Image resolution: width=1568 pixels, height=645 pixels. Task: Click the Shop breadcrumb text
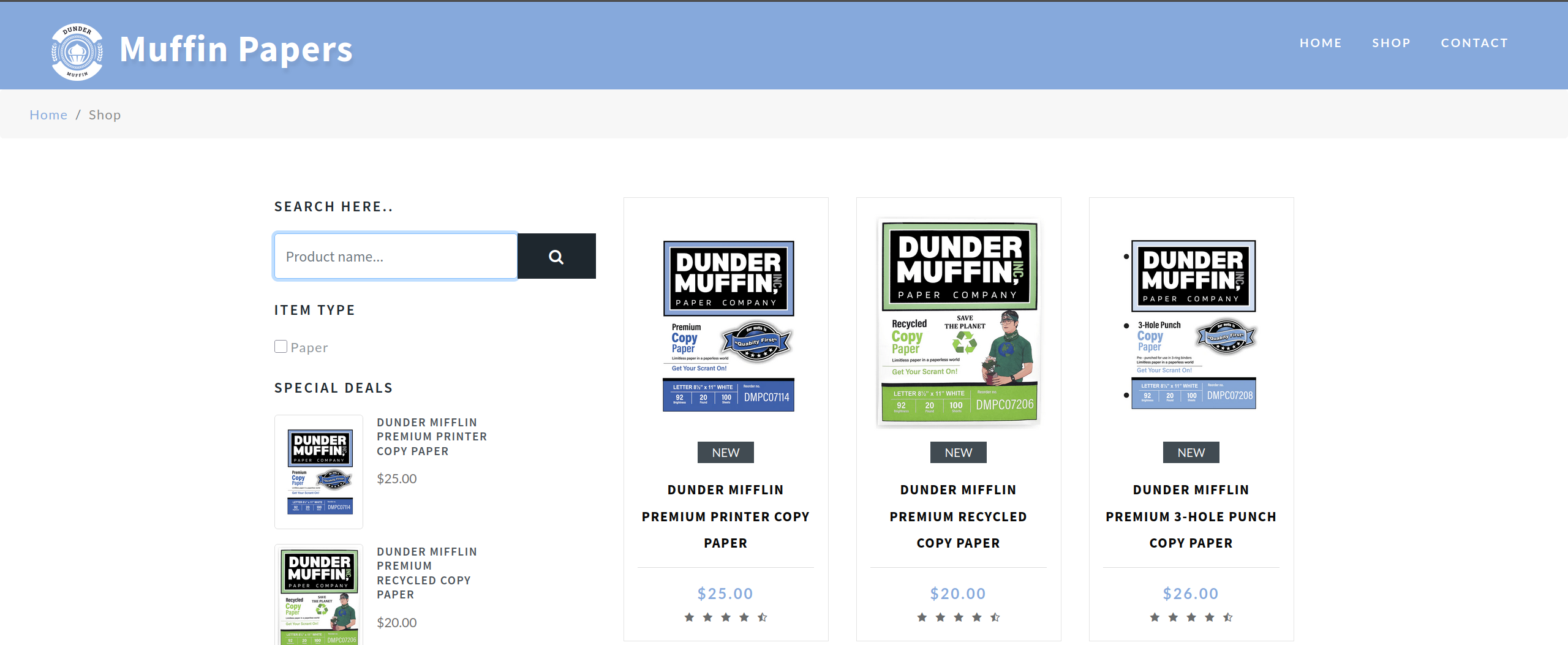pyautogui.click(x=105, y=115)
